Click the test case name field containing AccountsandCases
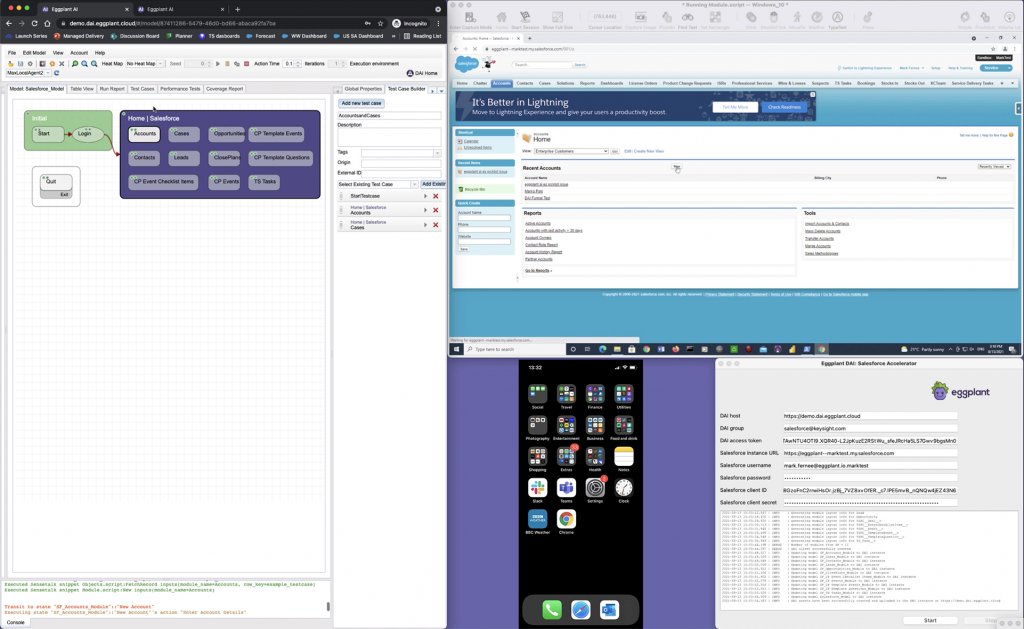 (x=389, y=116)
